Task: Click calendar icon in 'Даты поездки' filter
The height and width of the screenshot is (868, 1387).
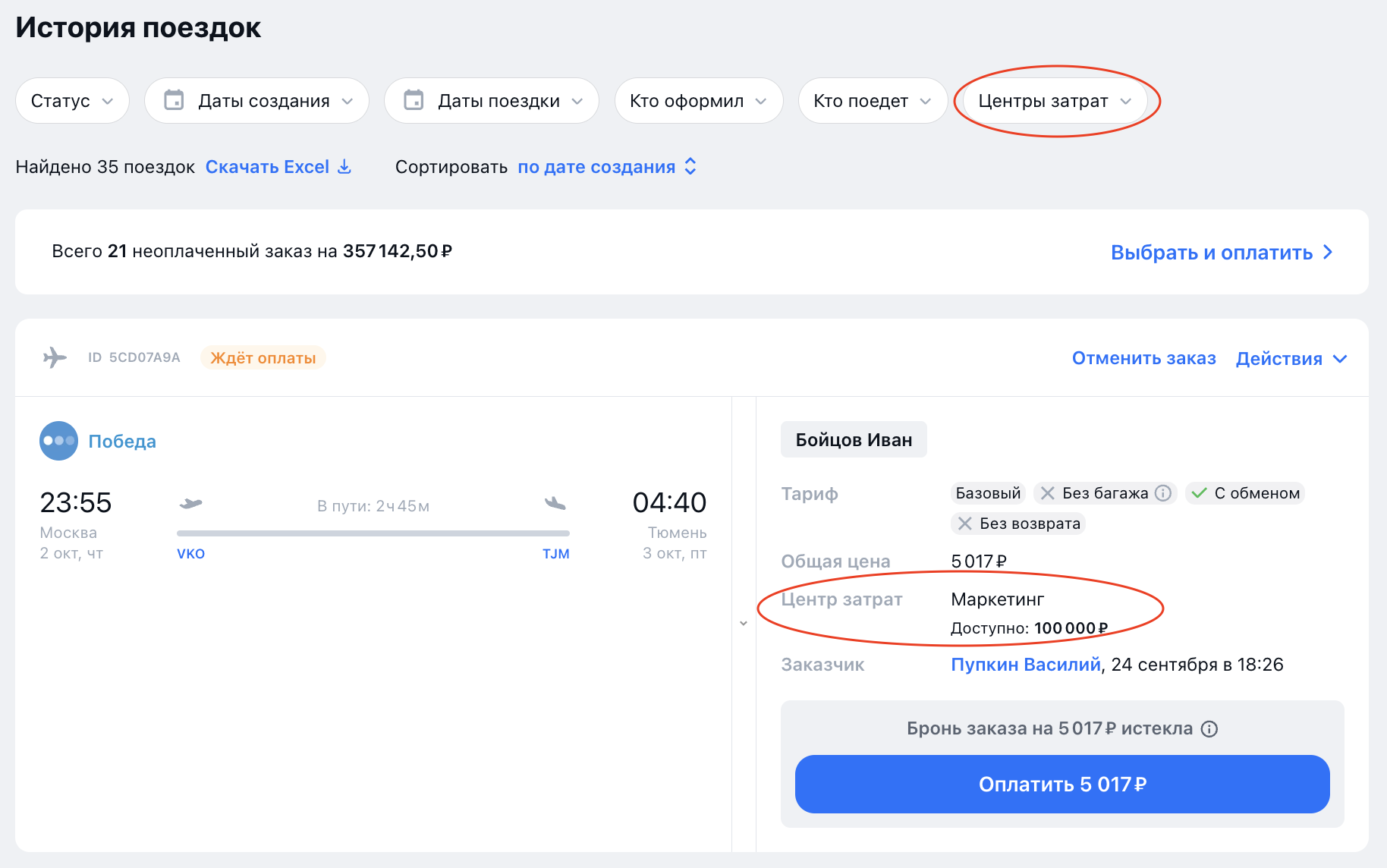Action: coord(414,100)
